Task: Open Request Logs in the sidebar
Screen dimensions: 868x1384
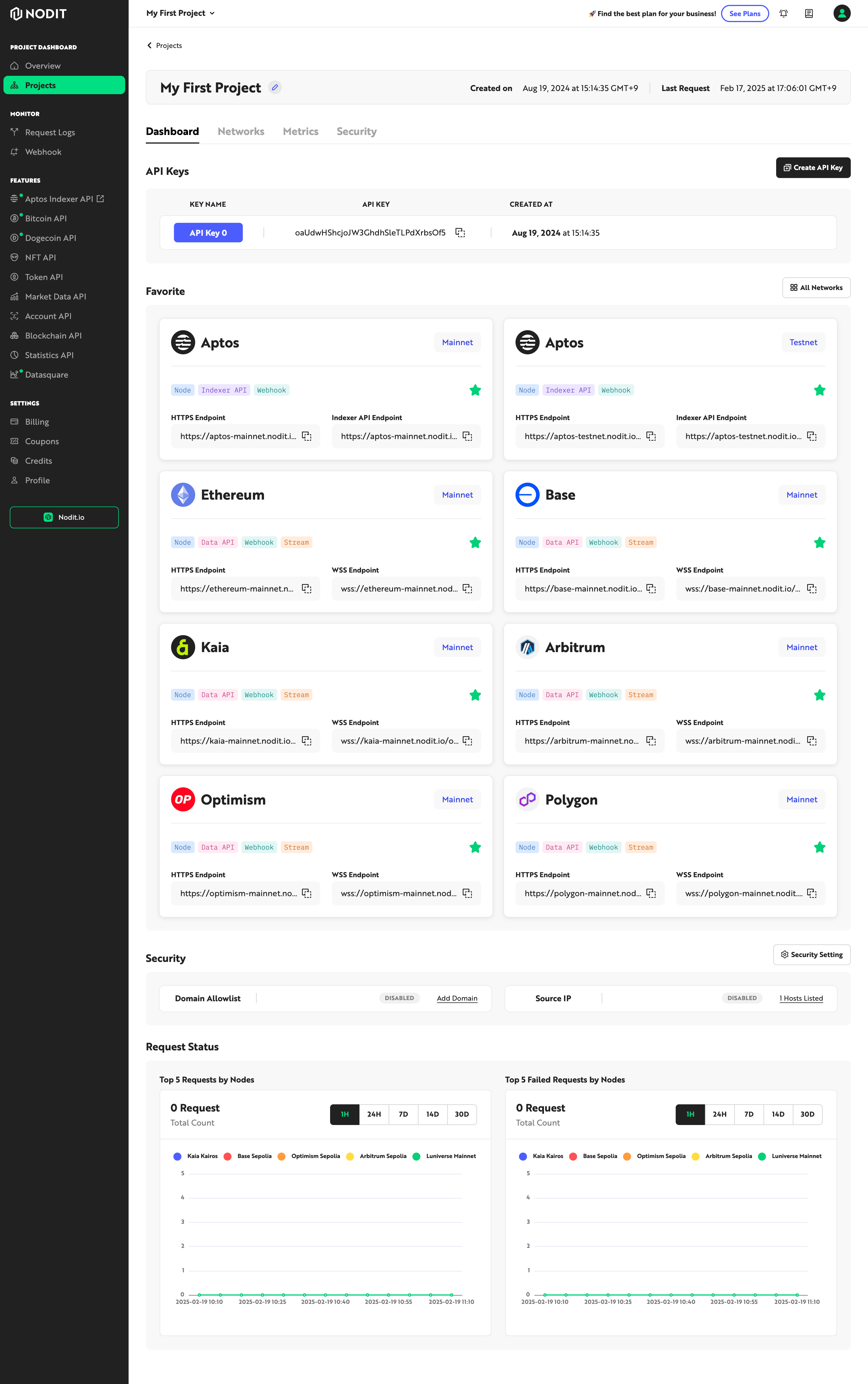Action: (50, 132)
